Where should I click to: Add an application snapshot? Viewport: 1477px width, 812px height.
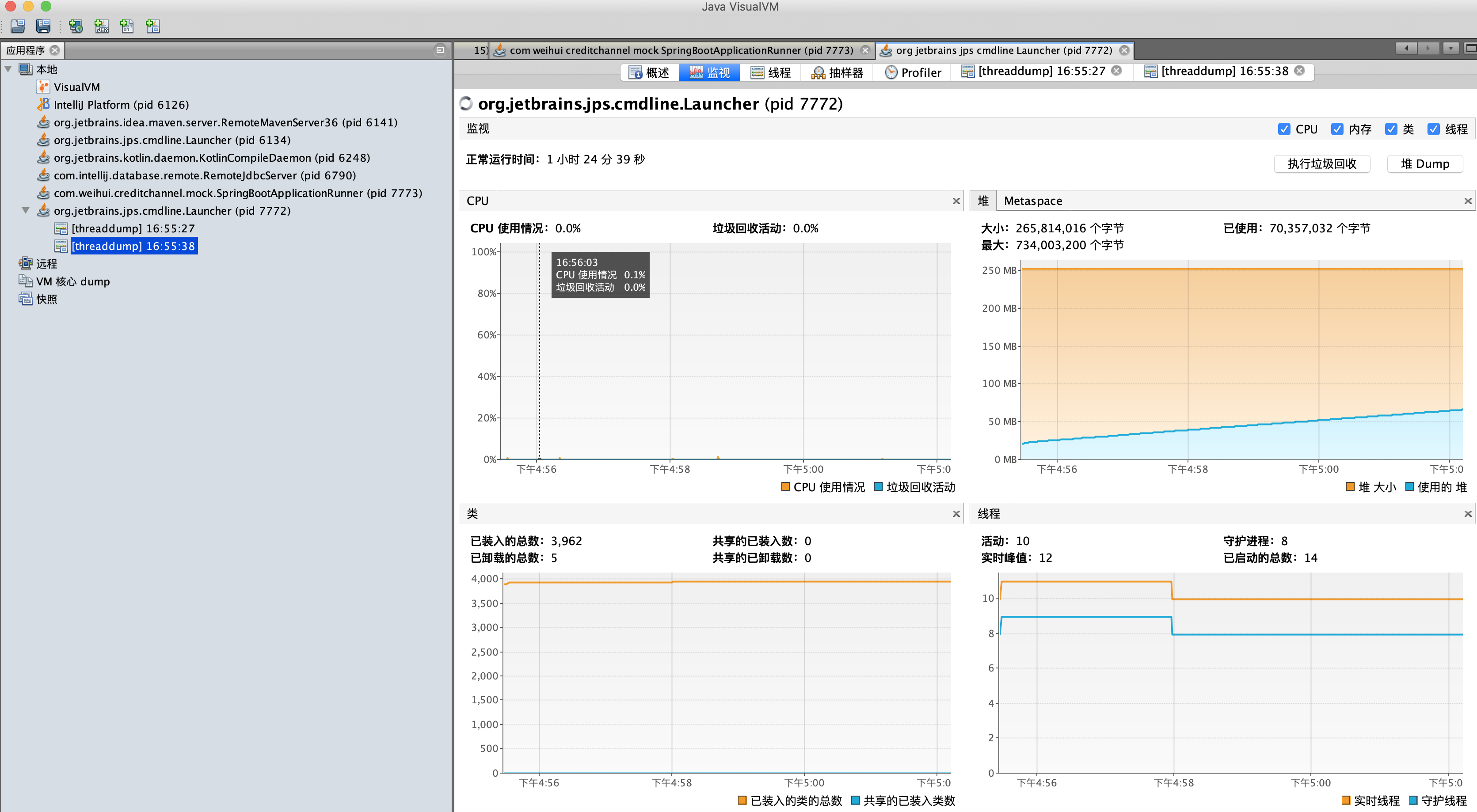click(x=152, y=27)
